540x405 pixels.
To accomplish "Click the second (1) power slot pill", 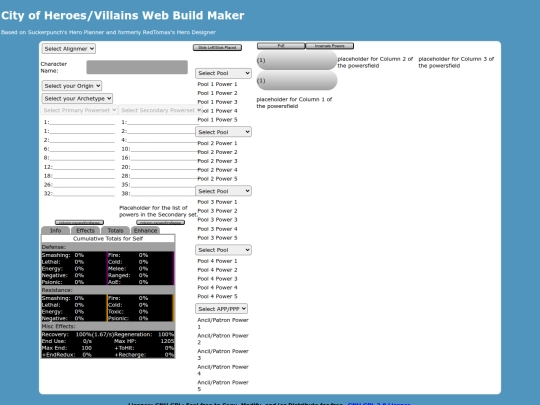I will [297, 81].
